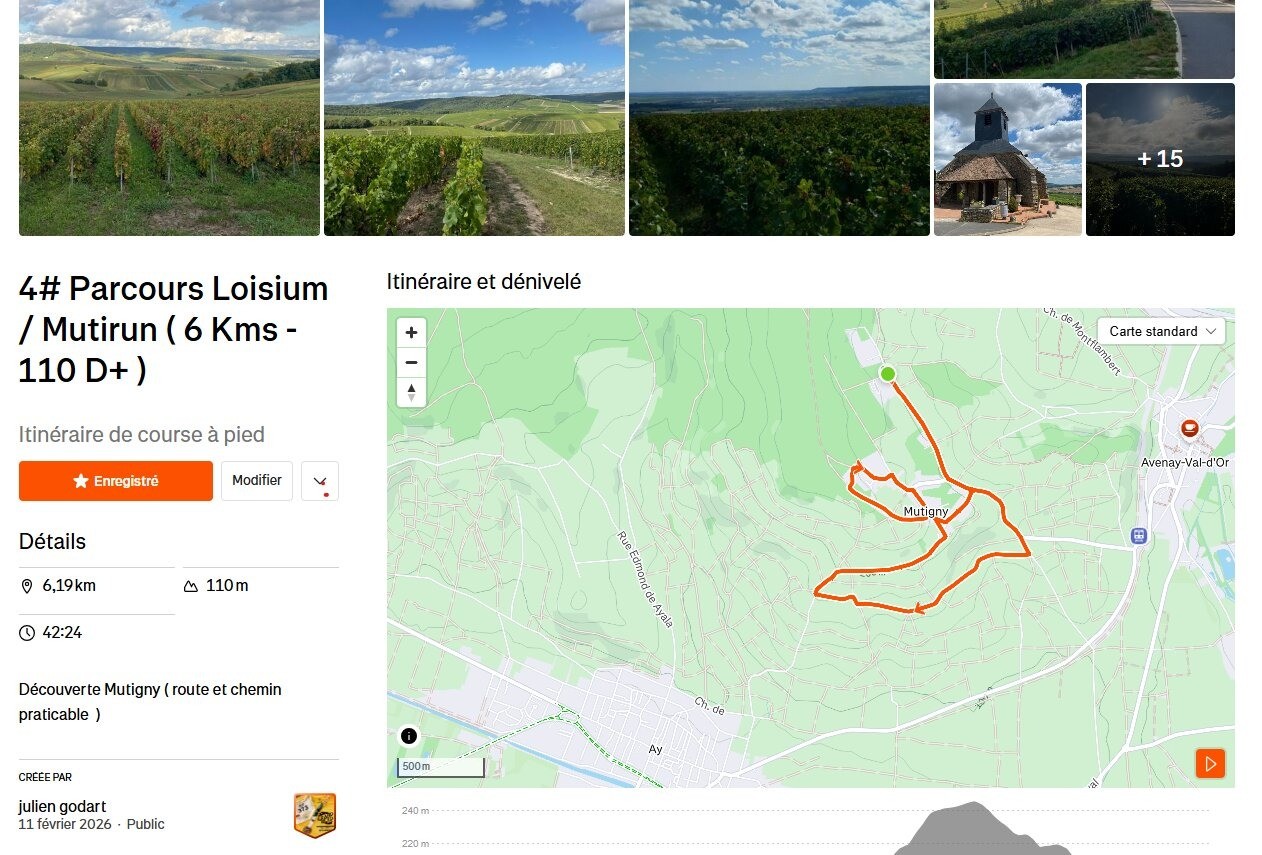This screenshot has height=855, width=1262.
Task: Click the elevation profile chart
Action: click(x=810, y=826)
